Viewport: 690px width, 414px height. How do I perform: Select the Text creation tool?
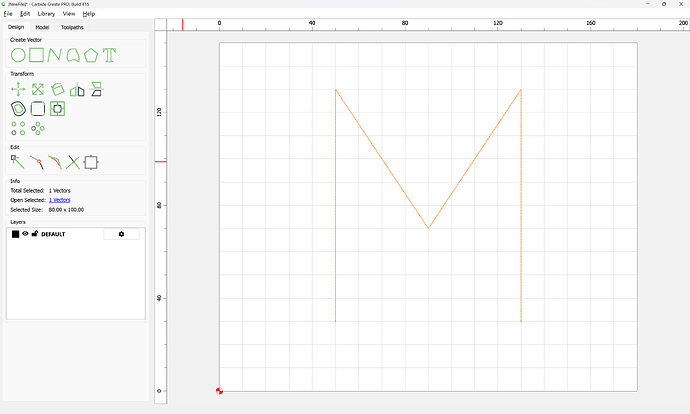pos(109,55)
